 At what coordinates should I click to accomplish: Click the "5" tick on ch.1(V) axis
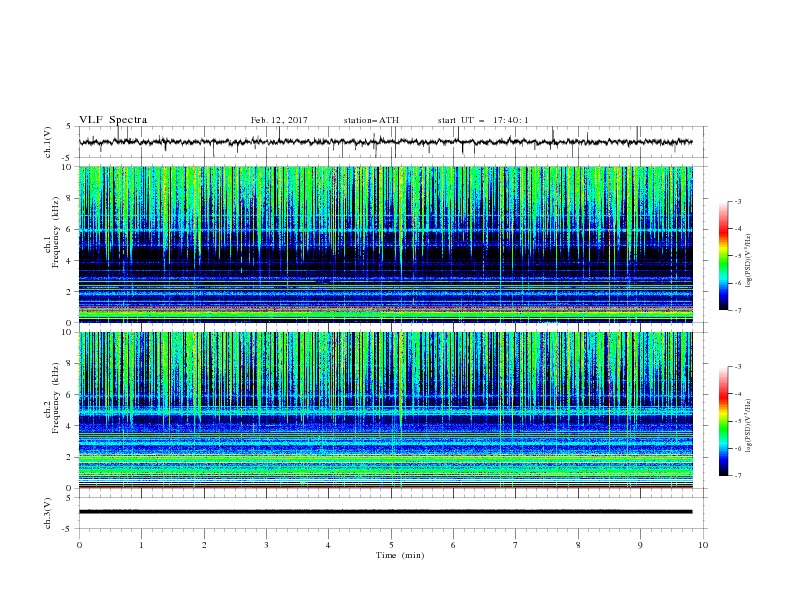tap(69, 127)
